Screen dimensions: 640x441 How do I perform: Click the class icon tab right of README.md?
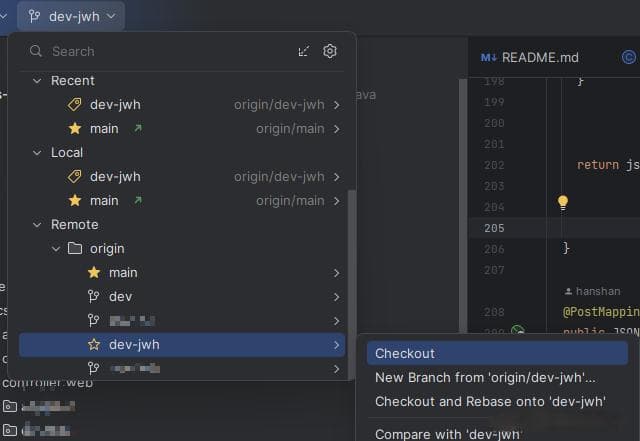coord(629,57)
